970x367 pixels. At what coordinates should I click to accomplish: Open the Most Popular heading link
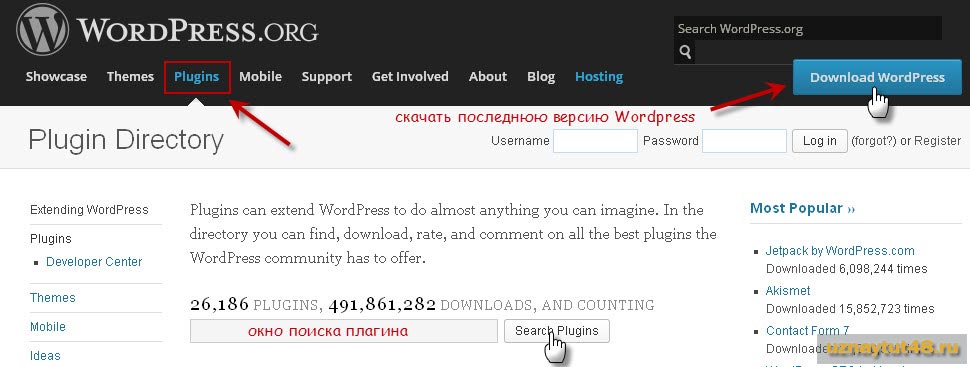point(802,209)
